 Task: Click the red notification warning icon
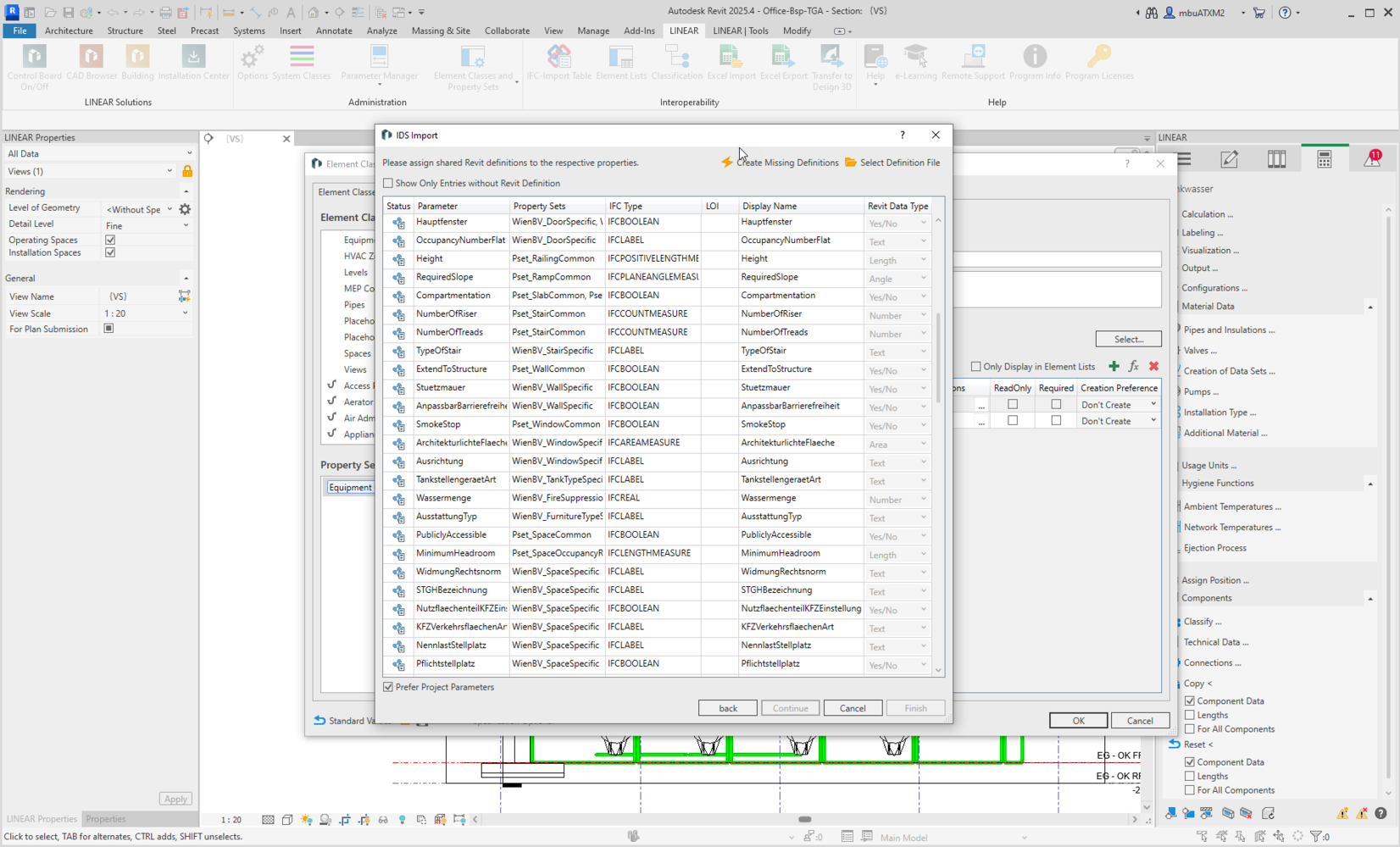1372,159
